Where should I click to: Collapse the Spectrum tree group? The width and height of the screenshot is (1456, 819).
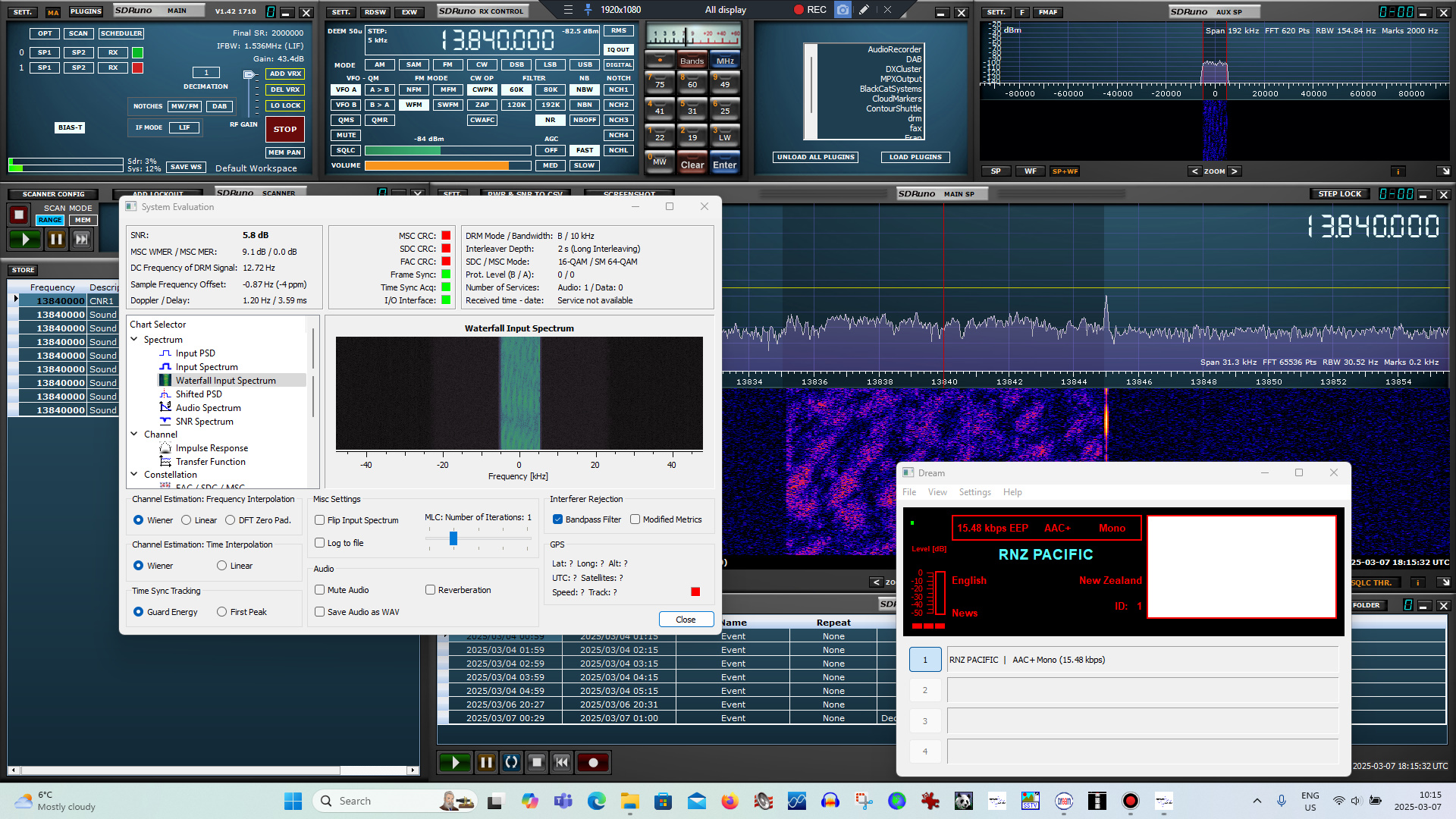134,340
